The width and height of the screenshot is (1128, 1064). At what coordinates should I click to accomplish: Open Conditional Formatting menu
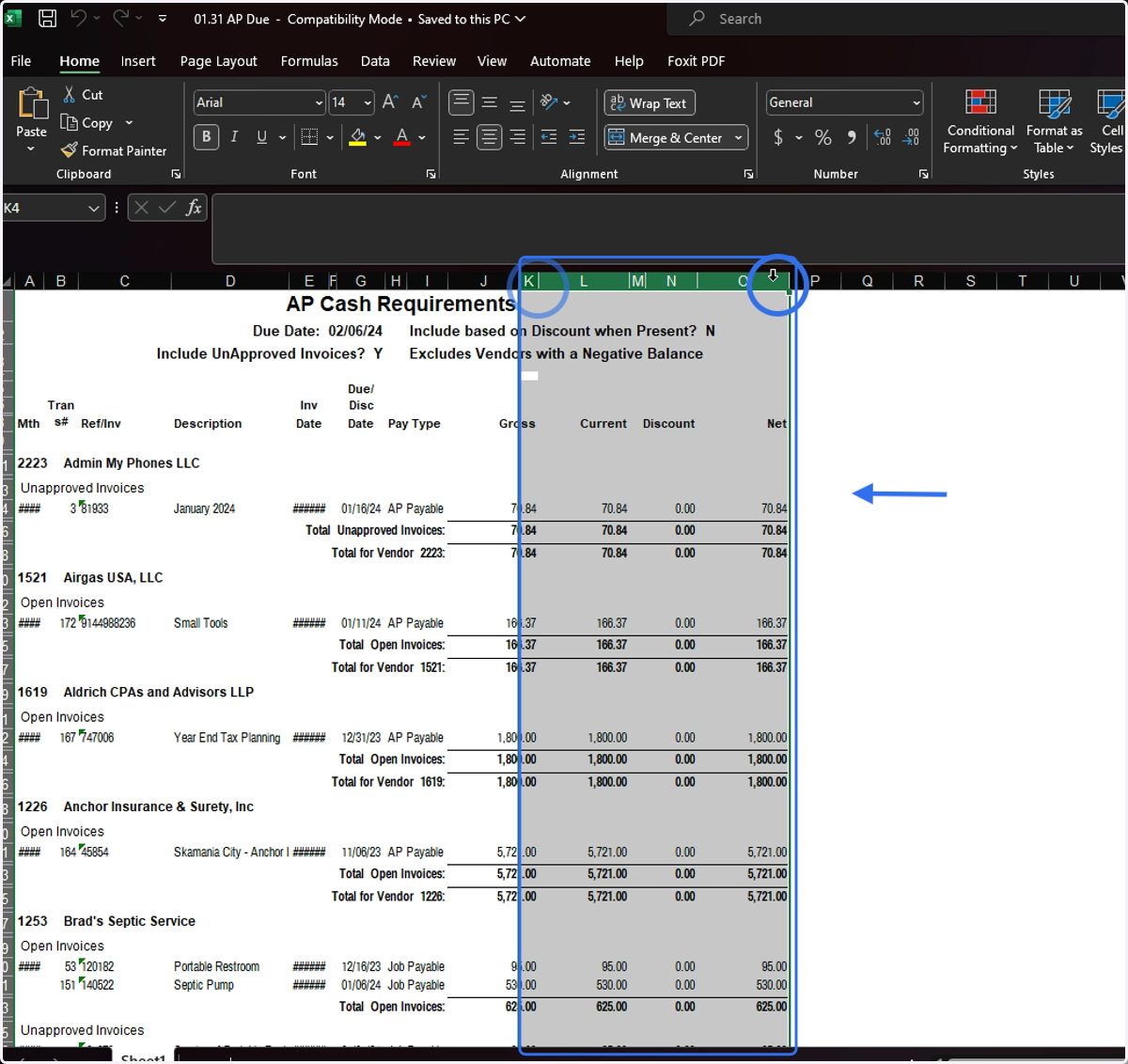click(980, 121)
